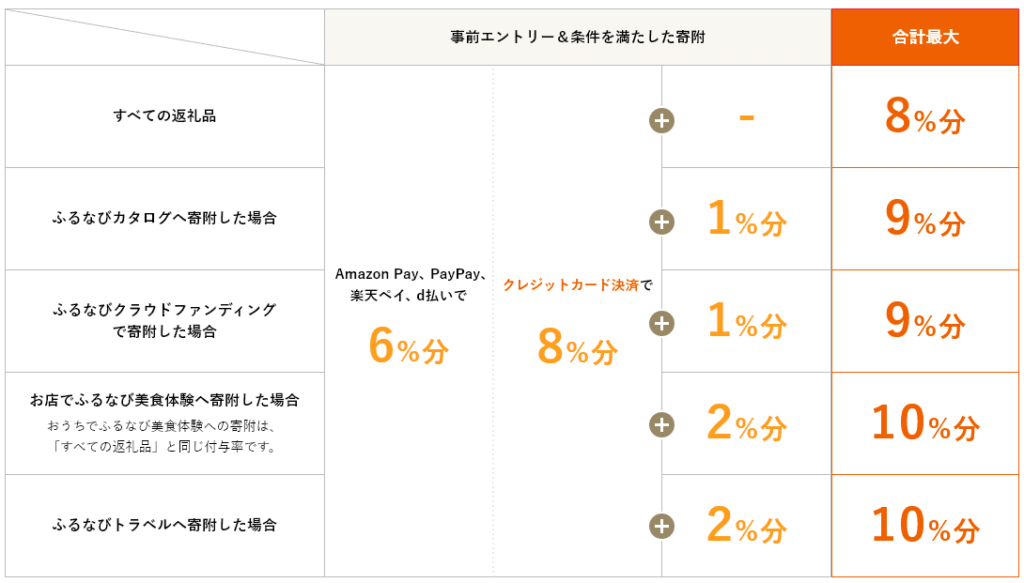Image resolution: width=1024 pixels, height=583 pixels.
Task: Click the 8%分 total in first row
Action: [x=925, y=117]
